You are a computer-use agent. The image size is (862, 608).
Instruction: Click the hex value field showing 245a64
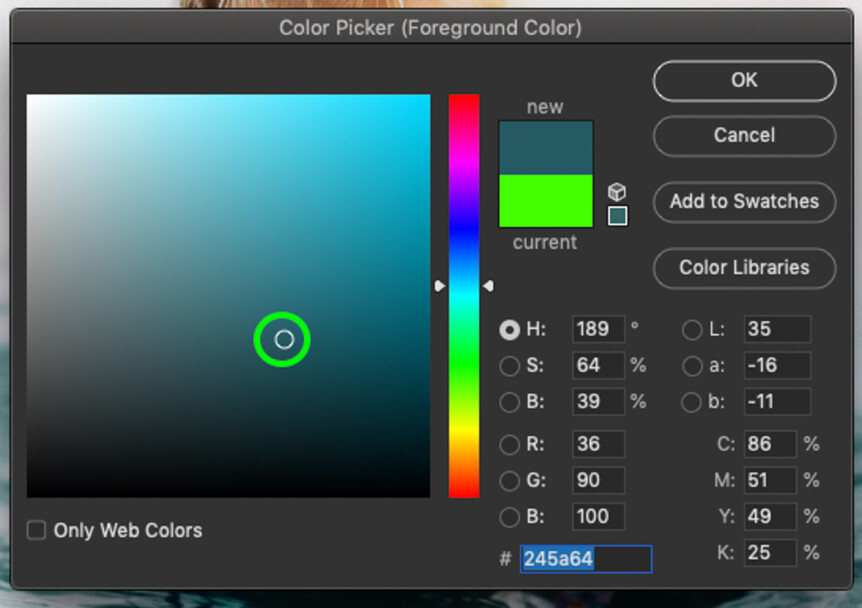pyautogui.click(x=585, y=559)
